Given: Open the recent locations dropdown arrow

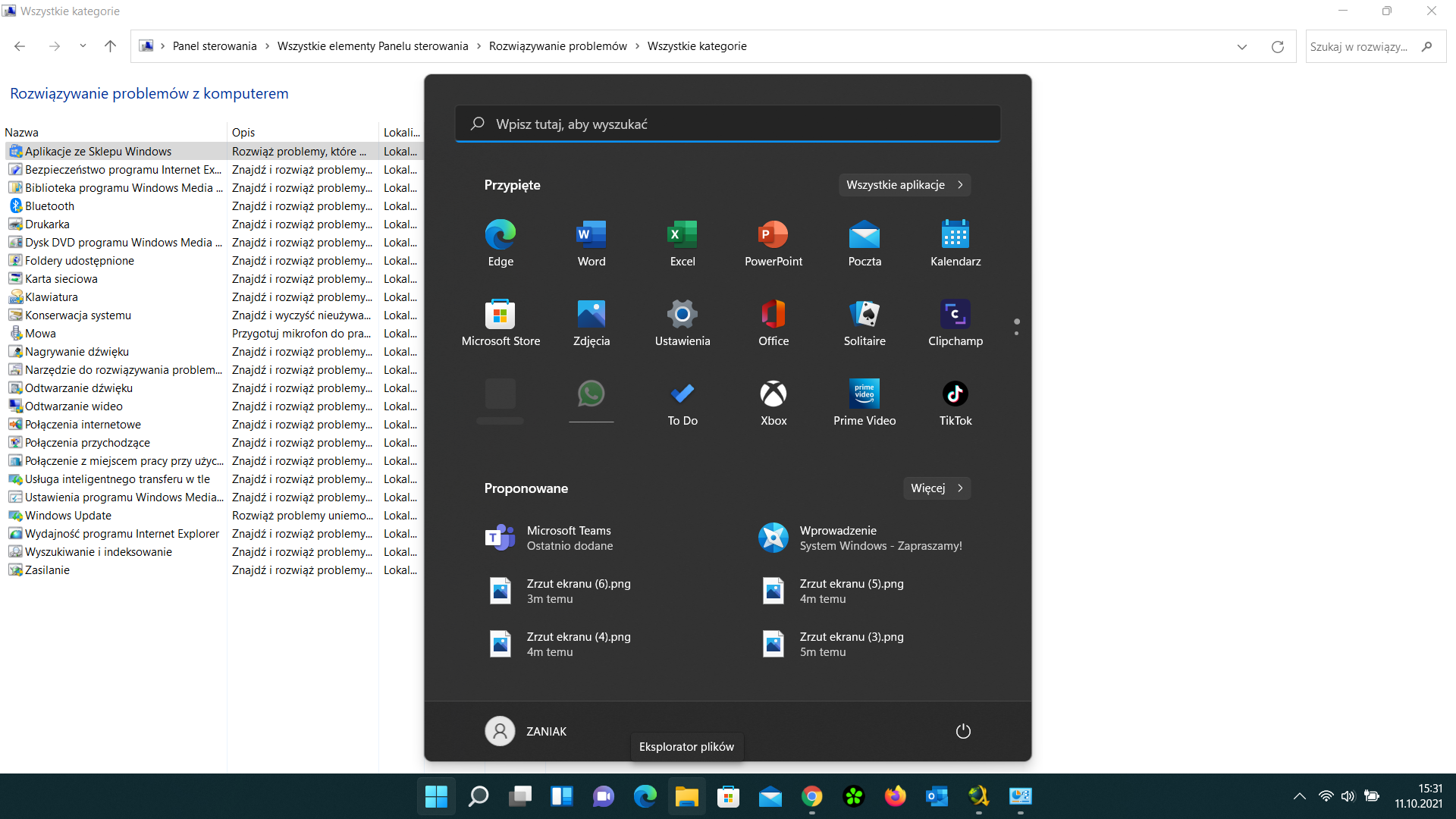Looking at the screenshot, I should (83, 46).
